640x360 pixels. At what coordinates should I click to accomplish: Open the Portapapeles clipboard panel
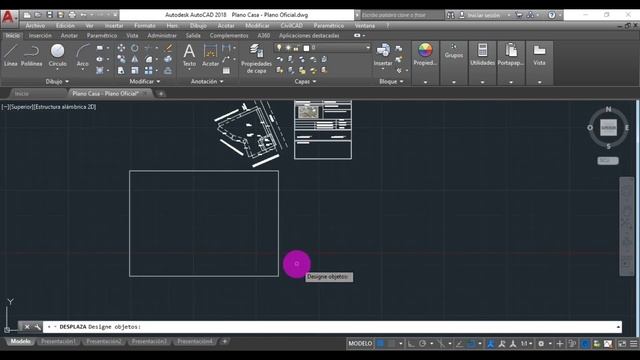(511, 54)
